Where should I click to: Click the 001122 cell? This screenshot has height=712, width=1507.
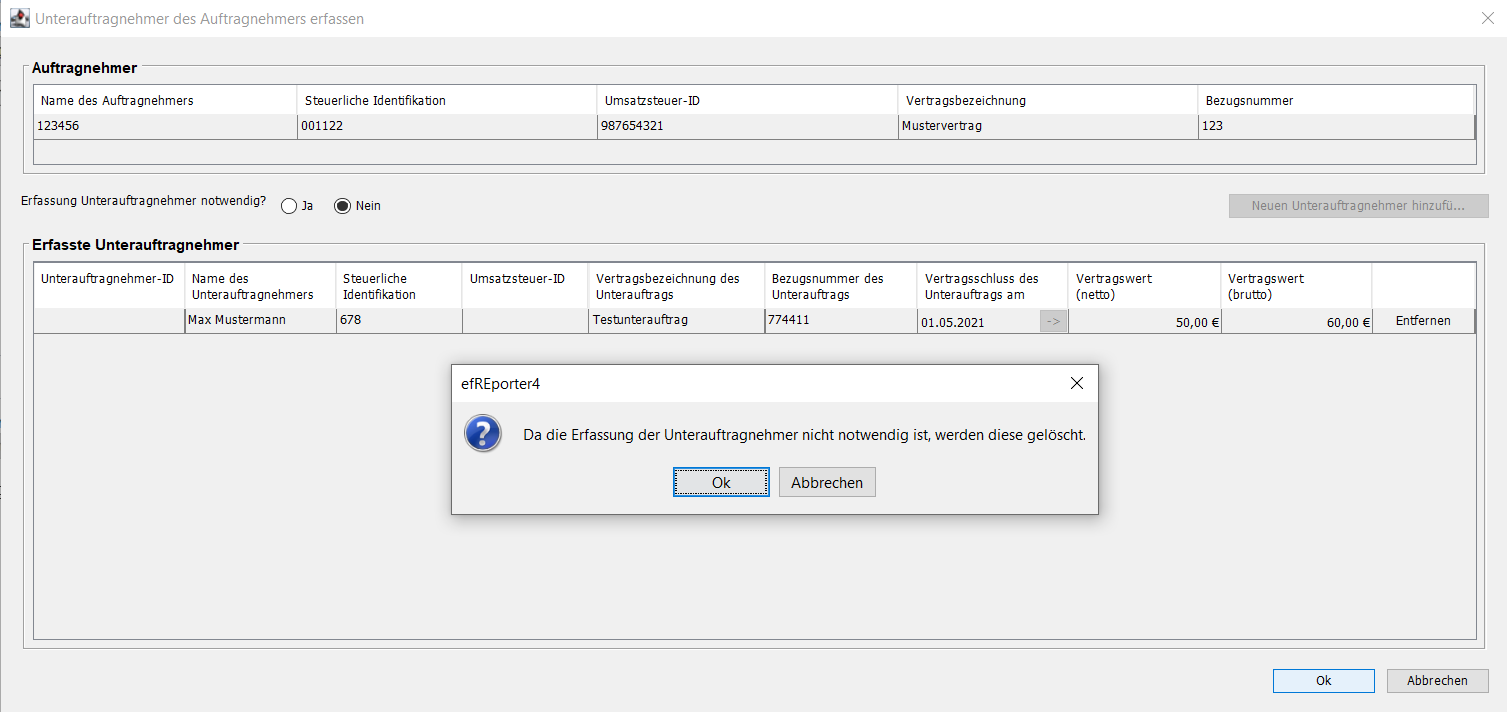tap(447, 126)
